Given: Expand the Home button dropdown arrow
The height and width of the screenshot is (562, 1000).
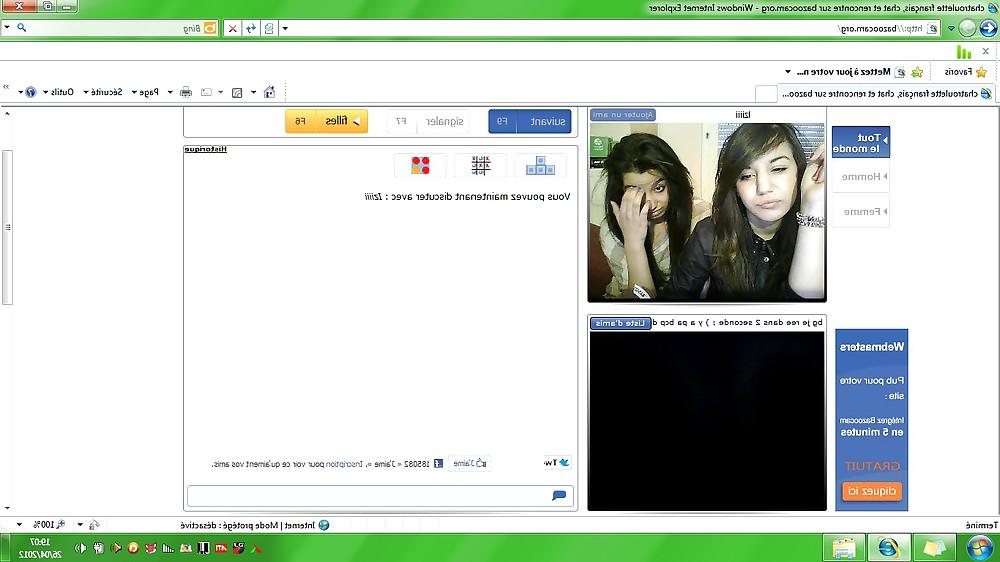Looking at the screenshot, I should pyautogui.click(x=253, y=92).
